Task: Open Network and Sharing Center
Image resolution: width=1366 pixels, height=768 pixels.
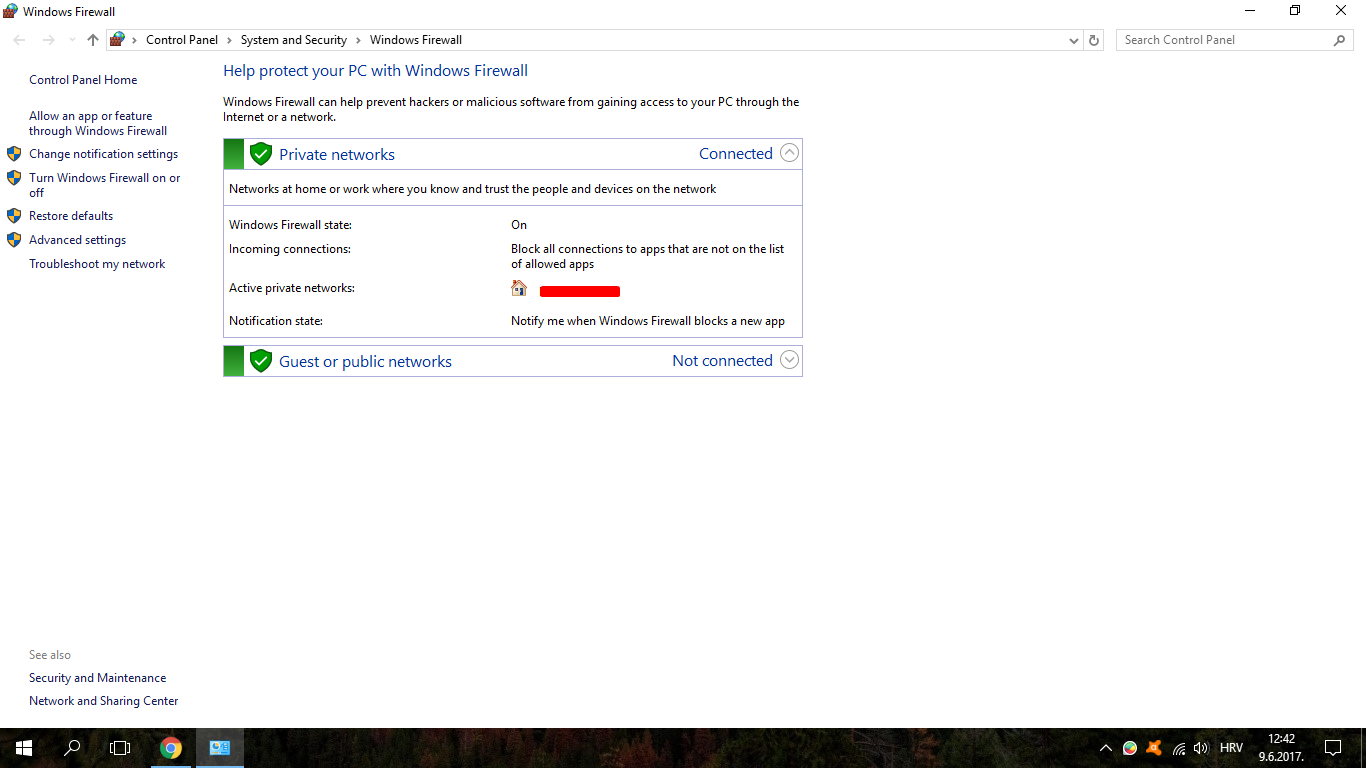Action: coord(104,701)
